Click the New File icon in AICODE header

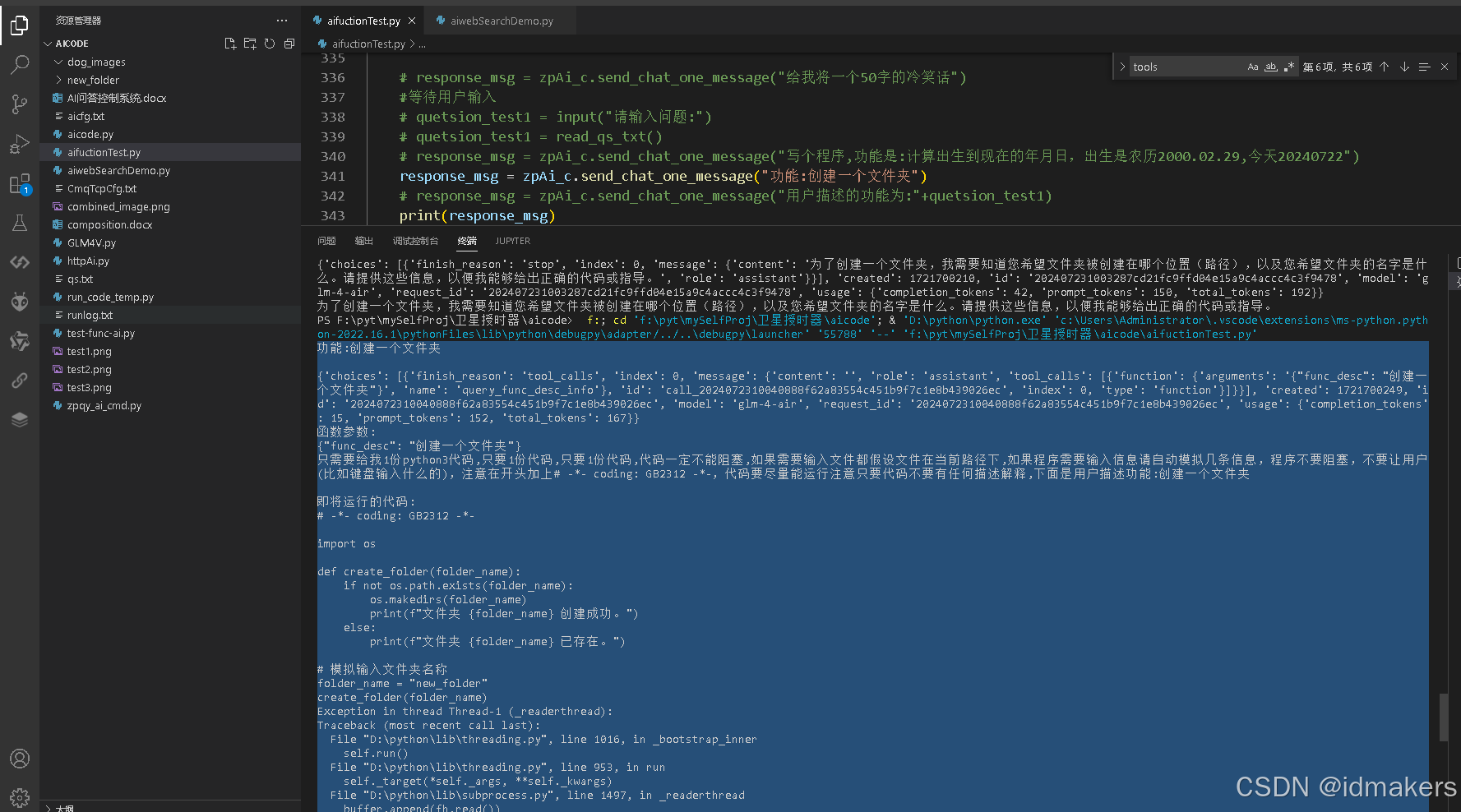(x=230, y=44)
